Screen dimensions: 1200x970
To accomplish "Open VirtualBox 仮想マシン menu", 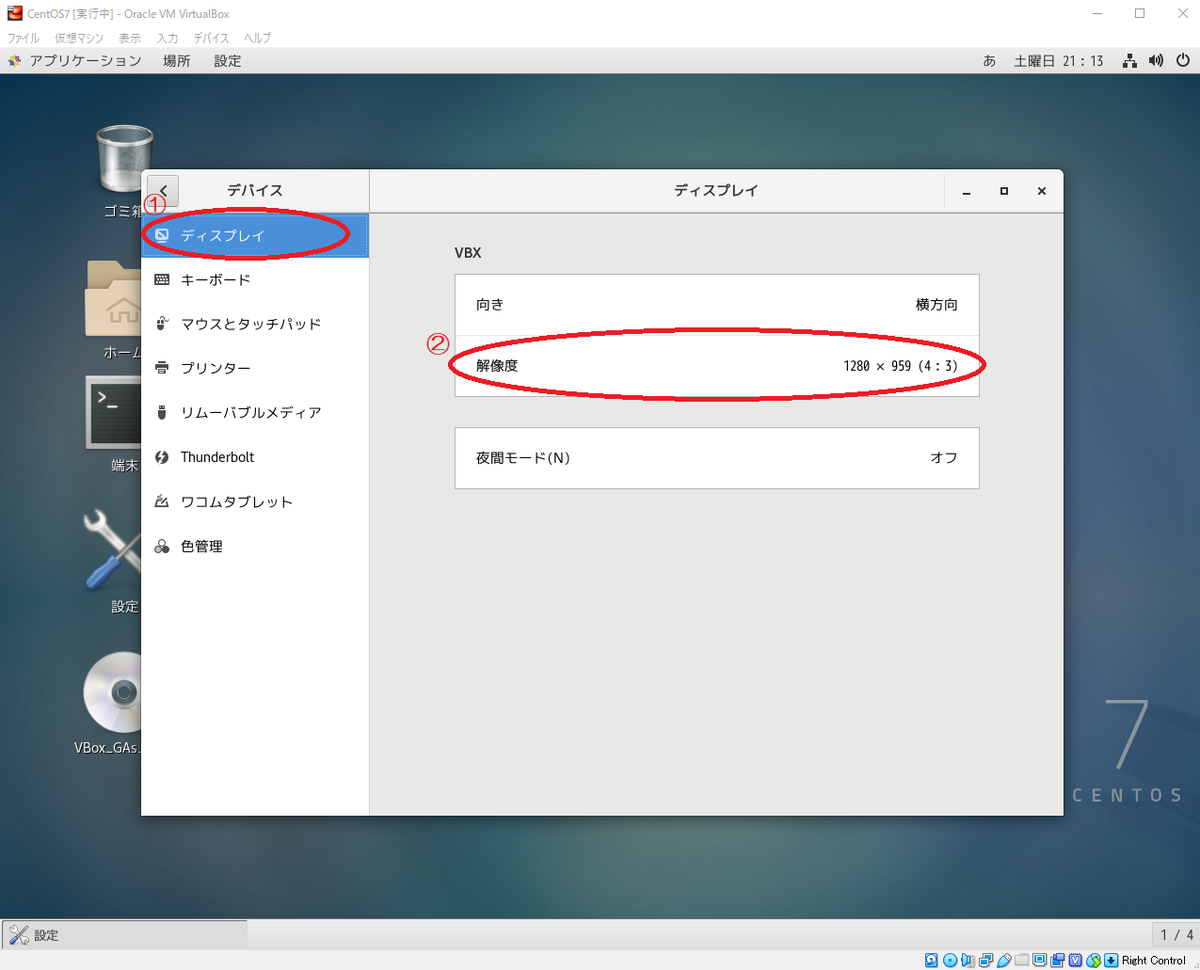I will pyautogui.click(x=79, y=38).
